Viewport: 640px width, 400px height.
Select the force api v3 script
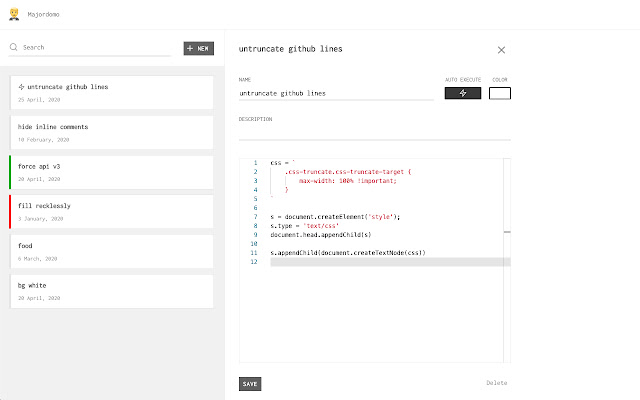pyautogui.click(x=110, y=171)
